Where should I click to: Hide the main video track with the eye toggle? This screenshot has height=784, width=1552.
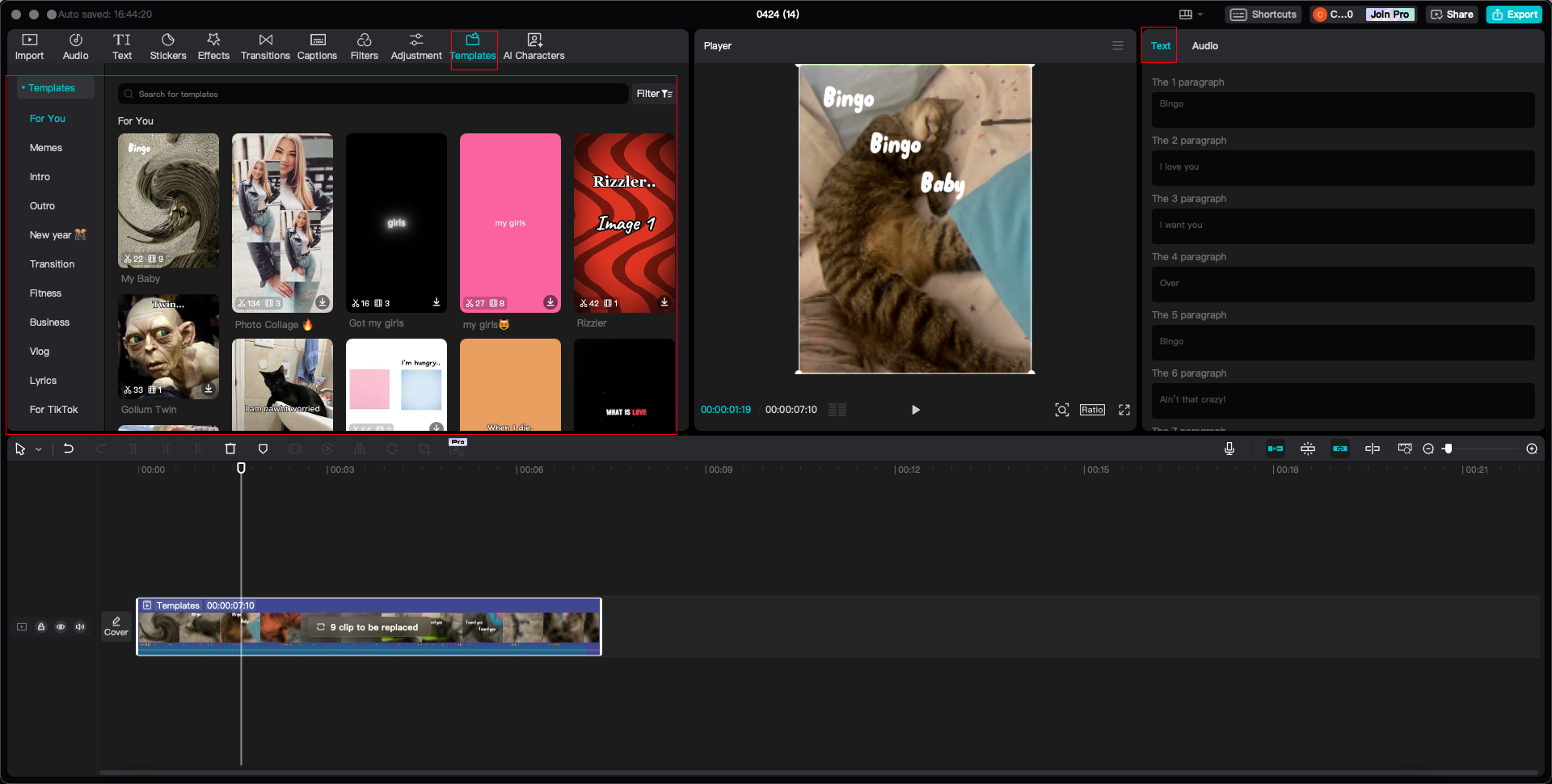click(x=61, y=626)
